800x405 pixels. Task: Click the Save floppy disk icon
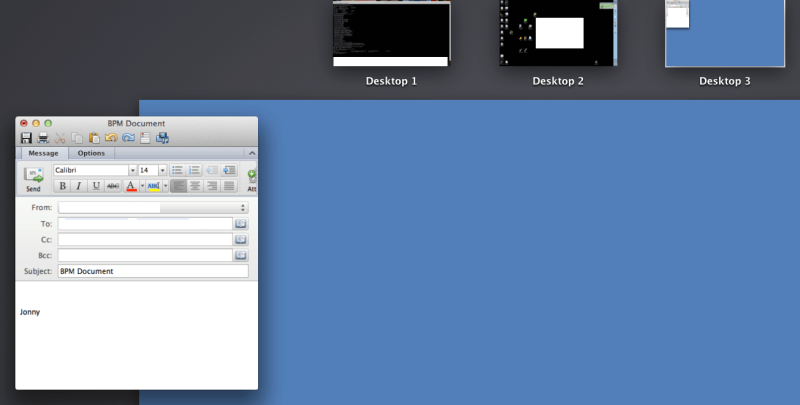click(x=26, y=138)
